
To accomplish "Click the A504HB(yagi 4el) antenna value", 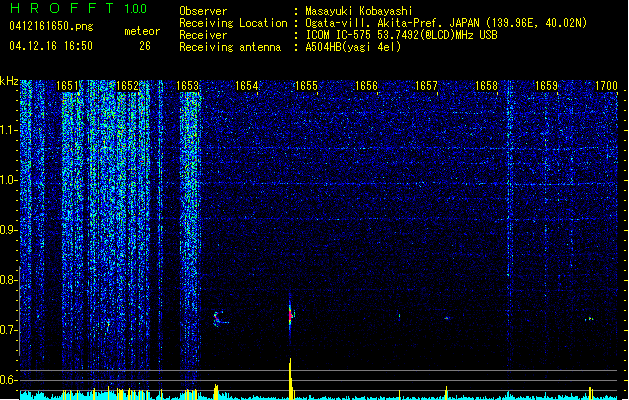I will click(x=353, y=47).
